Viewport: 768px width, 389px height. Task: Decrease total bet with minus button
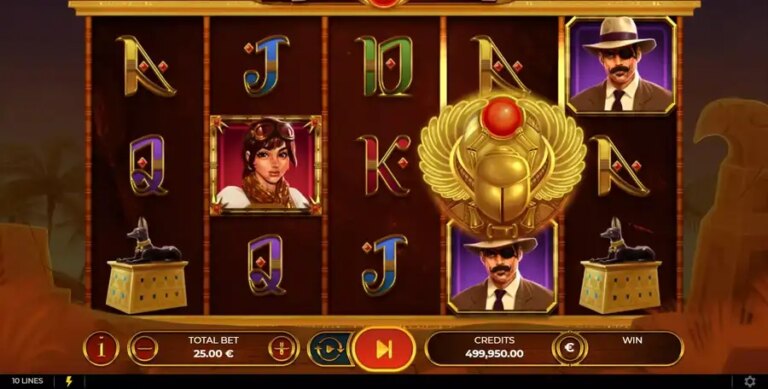145,349
